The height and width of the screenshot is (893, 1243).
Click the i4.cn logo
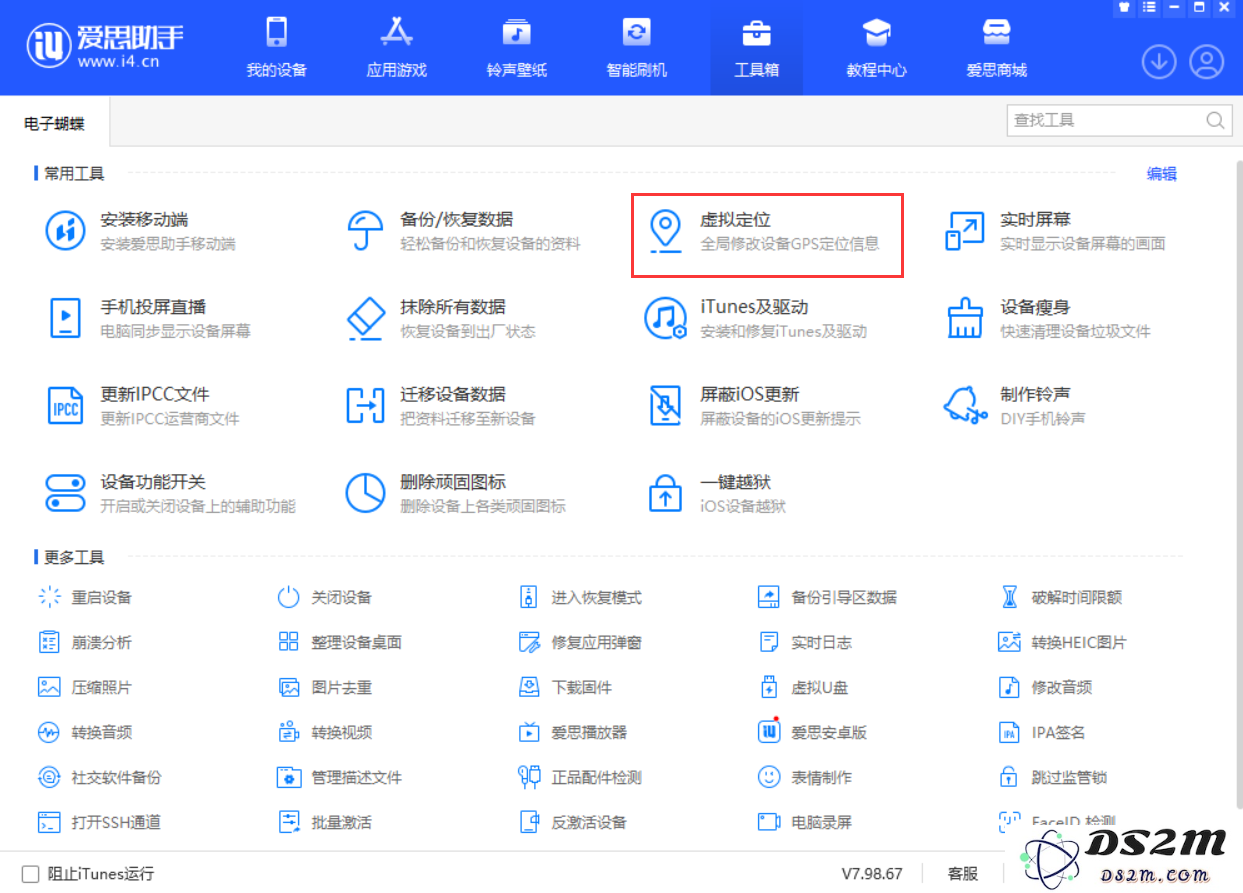tap(104, 48)
